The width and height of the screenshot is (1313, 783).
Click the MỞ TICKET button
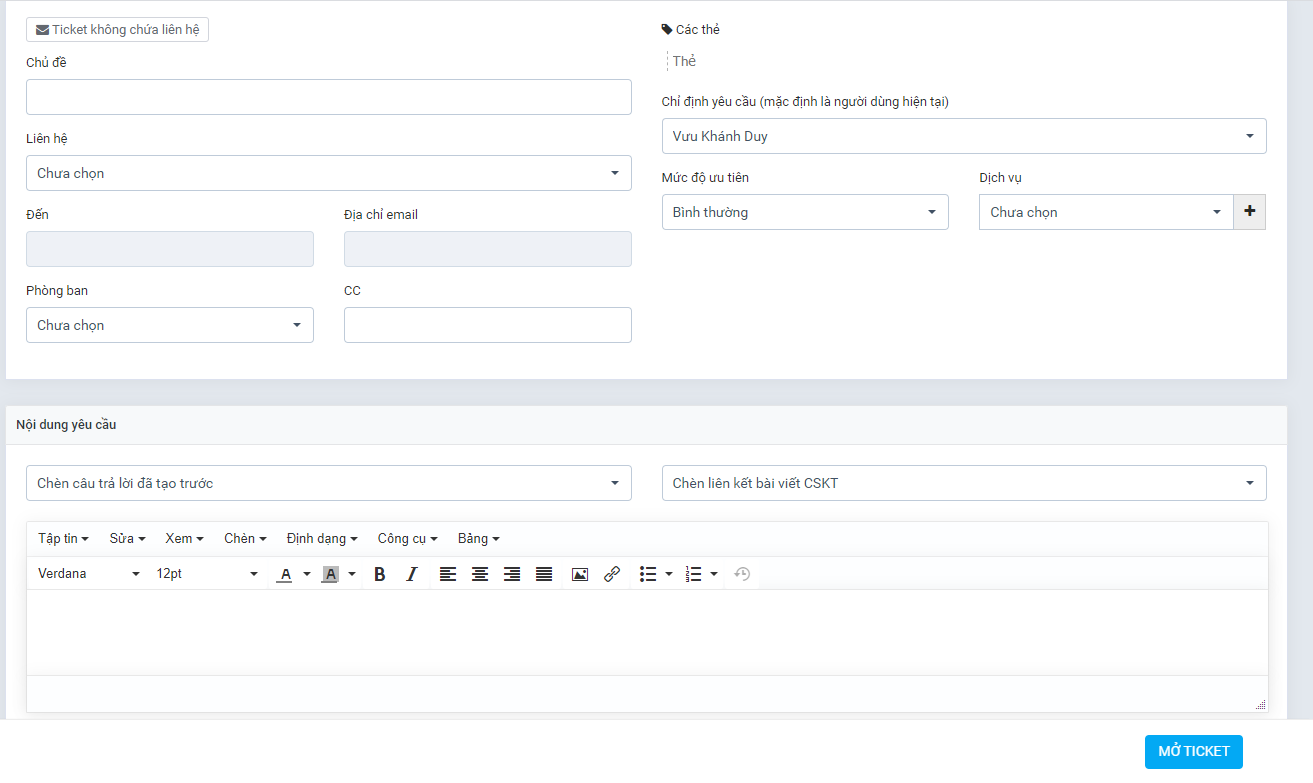click(1193, 752)
